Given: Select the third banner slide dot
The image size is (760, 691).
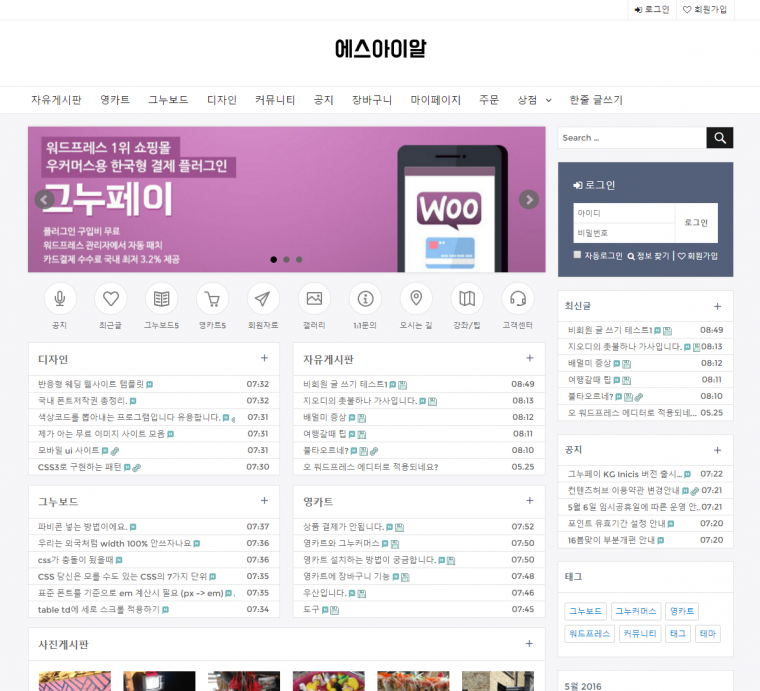Looking at the screenshot, I should point(299,260).
